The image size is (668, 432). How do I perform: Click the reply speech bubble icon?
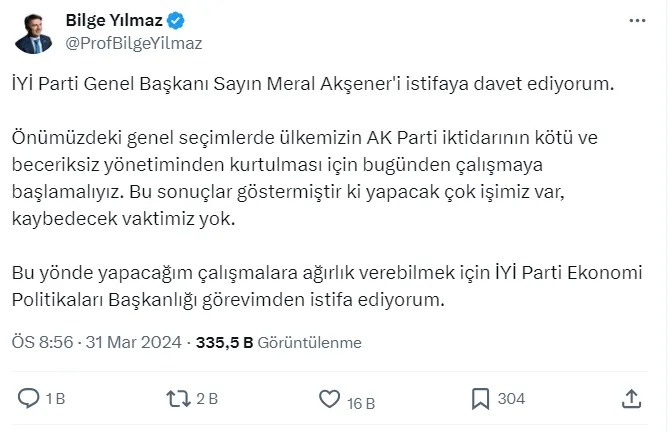click(x=30, y=399)
